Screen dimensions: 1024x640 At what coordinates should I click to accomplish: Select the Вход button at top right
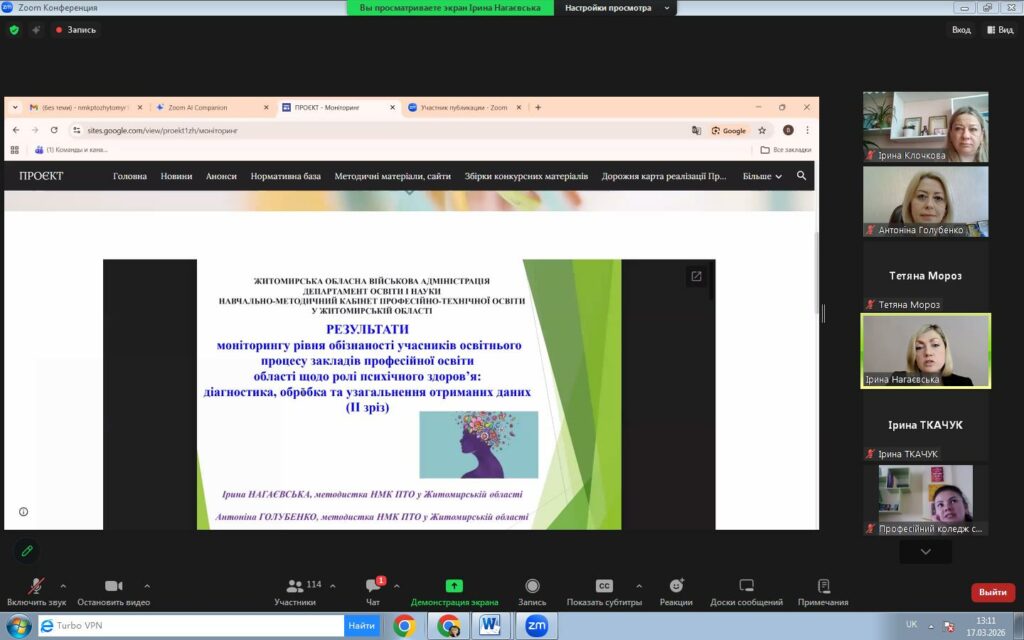(x=961, y=30)
